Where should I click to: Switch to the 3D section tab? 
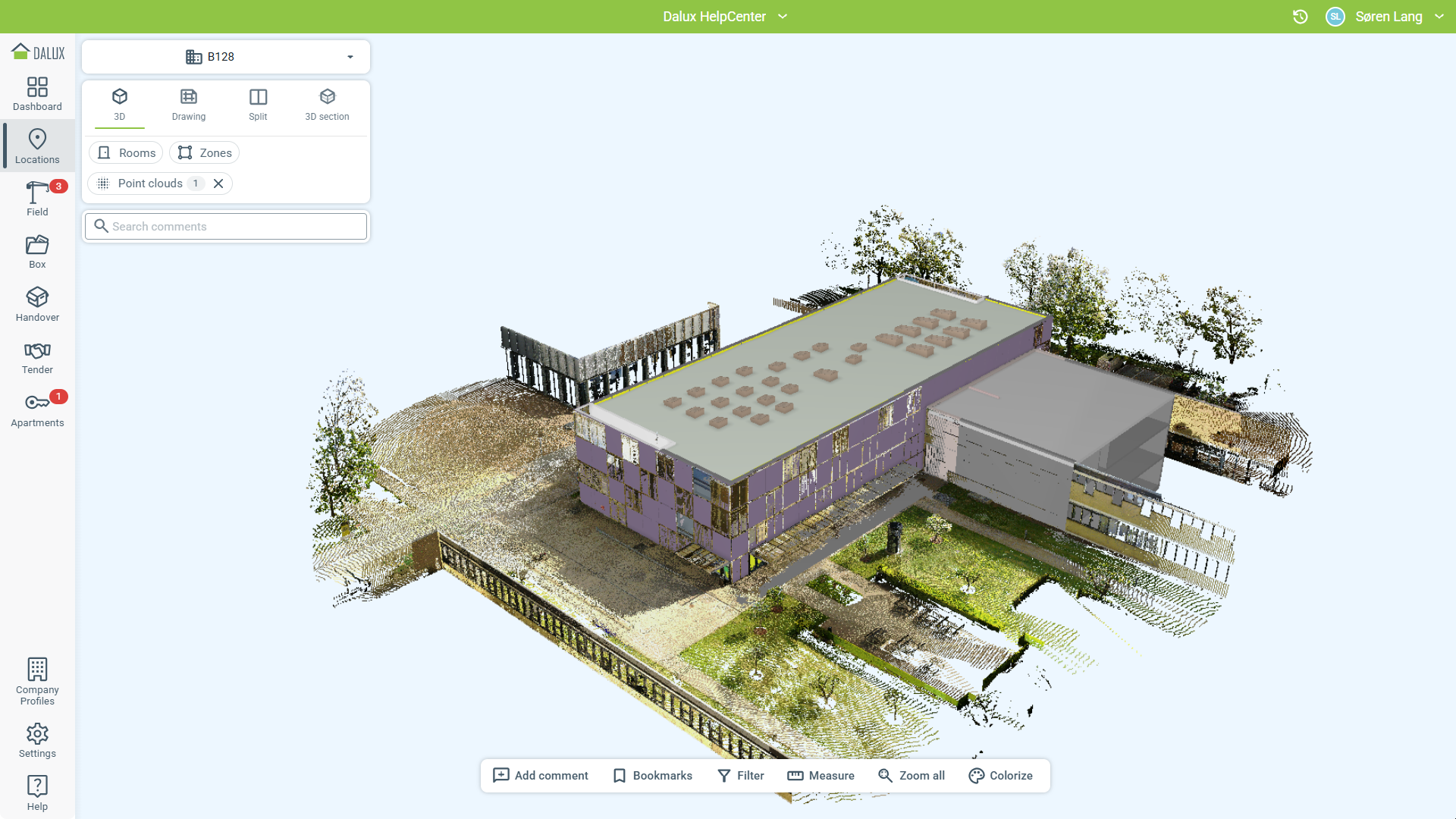tap(327, 105)
